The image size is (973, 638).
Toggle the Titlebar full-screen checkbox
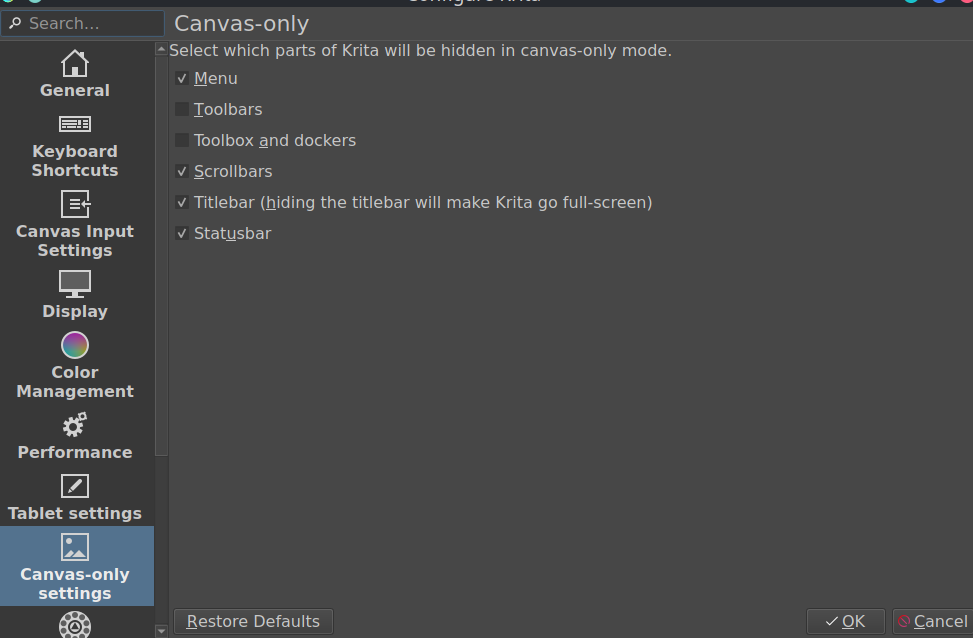coord(182,202)
